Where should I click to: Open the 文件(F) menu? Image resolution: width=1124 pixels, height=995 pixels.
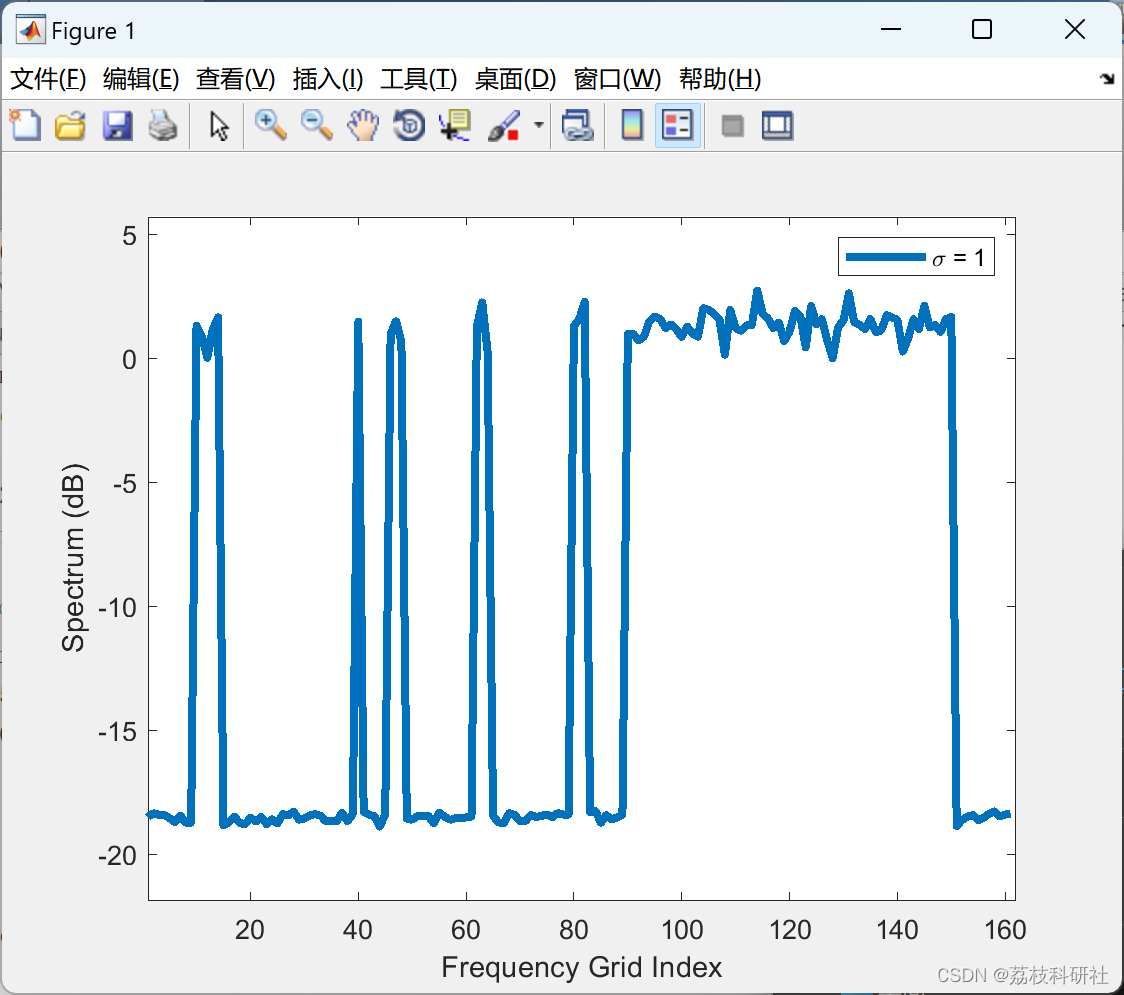[x=48, y=79]
